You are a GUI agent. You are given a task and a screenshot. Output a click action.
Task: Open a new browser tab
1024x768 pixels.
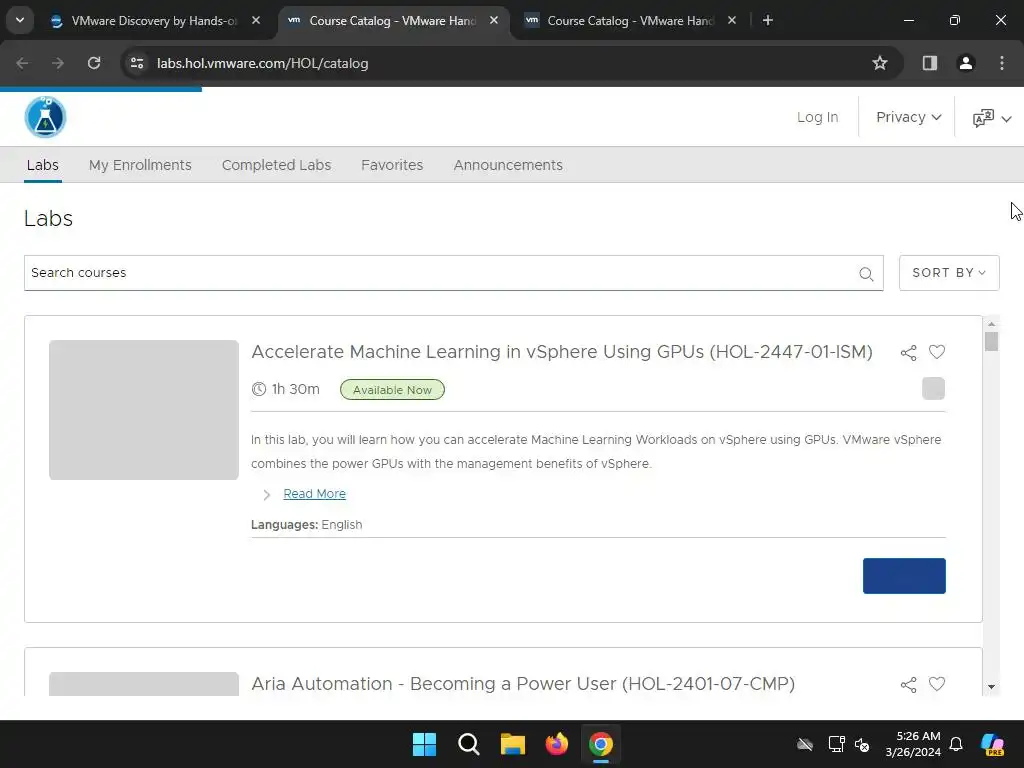click(768, 20)
